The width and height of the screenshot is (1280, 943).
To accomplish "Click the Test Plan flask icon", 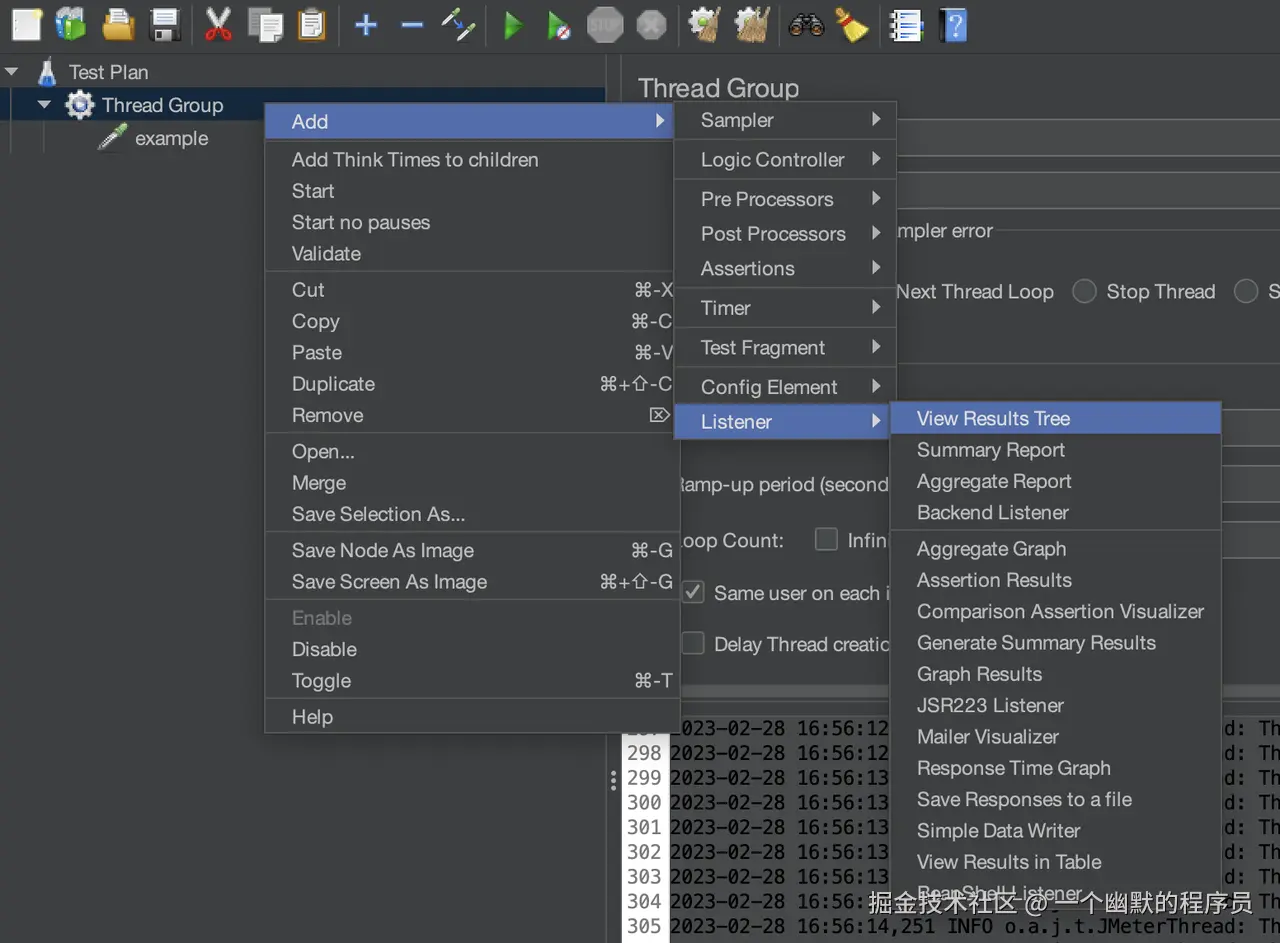I will click(46, 72).
